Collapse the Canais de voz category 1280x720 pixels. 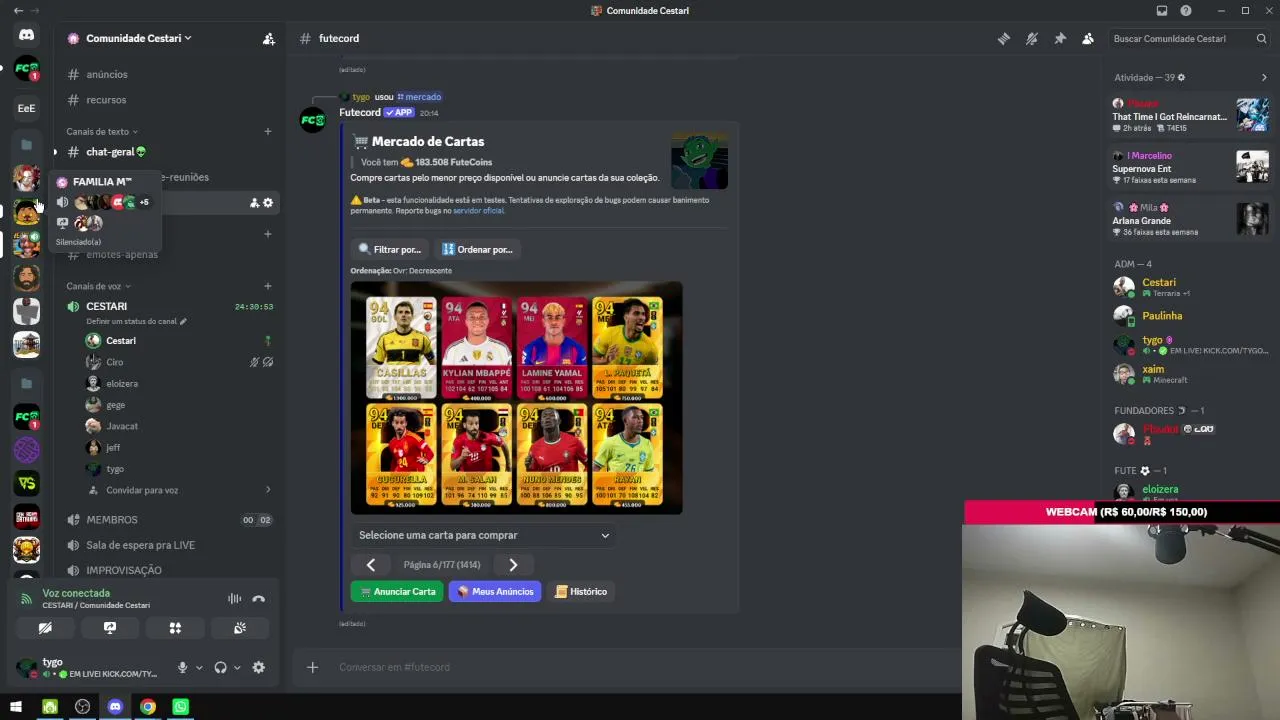click(98, 287)
